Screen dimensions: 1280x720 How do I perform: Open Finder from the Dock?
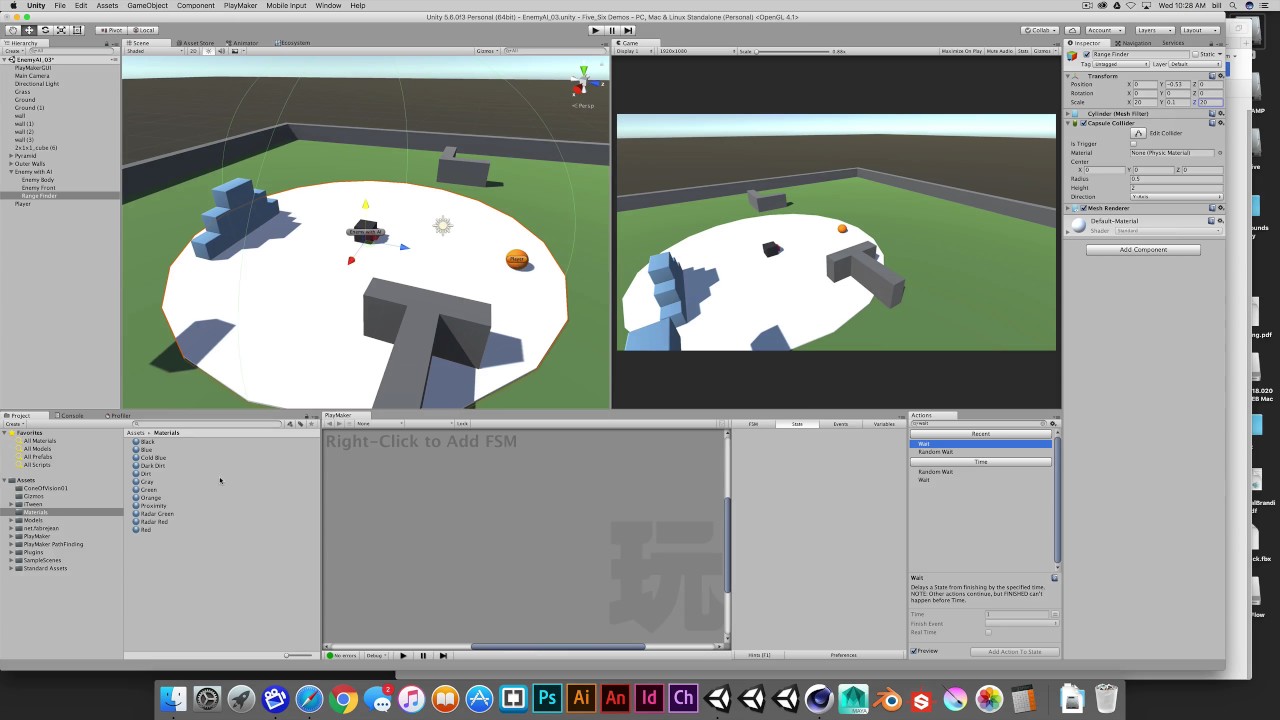pos(173,699)
